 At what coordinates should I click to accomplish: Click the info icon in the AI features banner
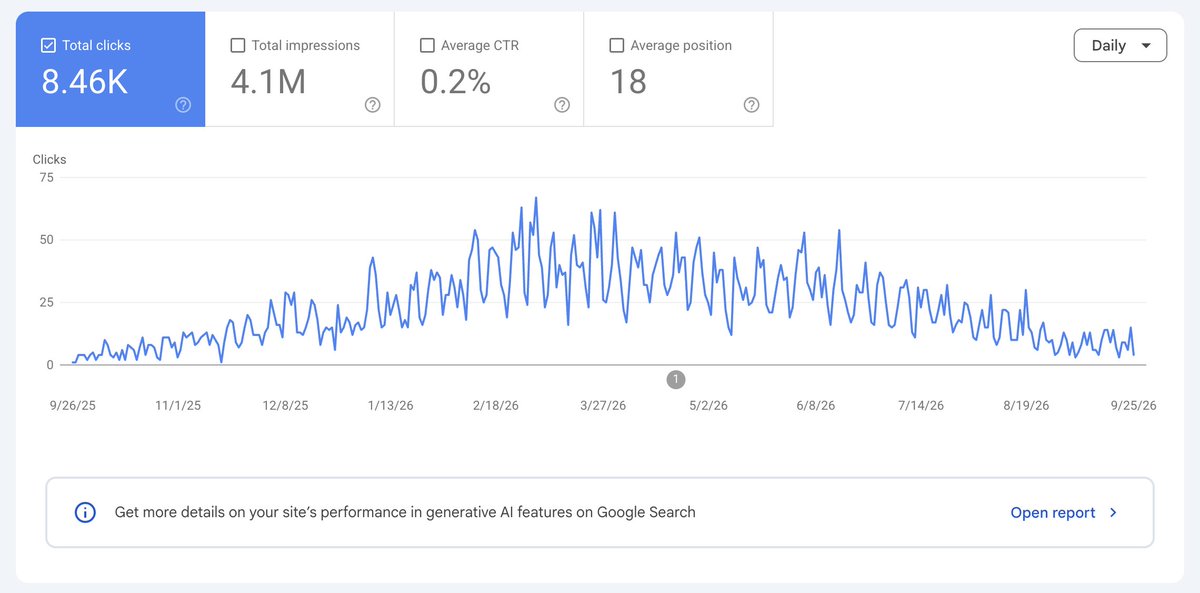click(x=86, y=512)
